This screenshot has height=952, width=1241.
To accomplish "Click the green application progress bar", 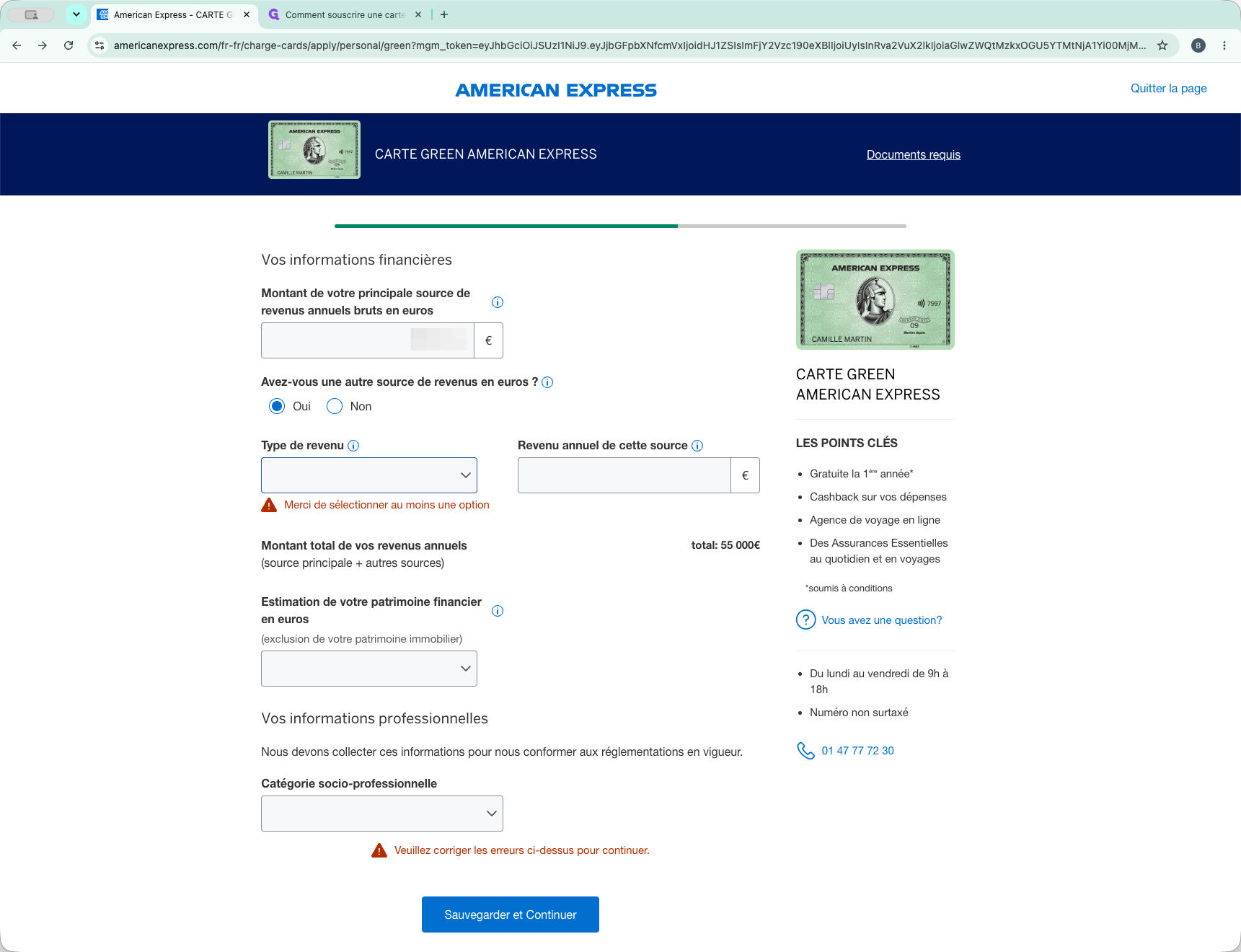I will pyautogui.click(x=506, y=226).
